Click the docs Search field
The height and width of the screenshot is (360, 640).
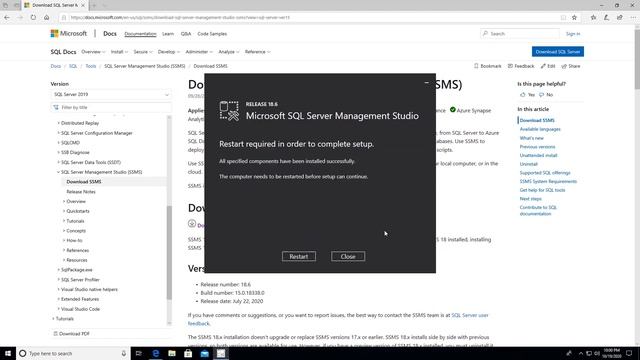pyautogui.click(x=520, y=33)
